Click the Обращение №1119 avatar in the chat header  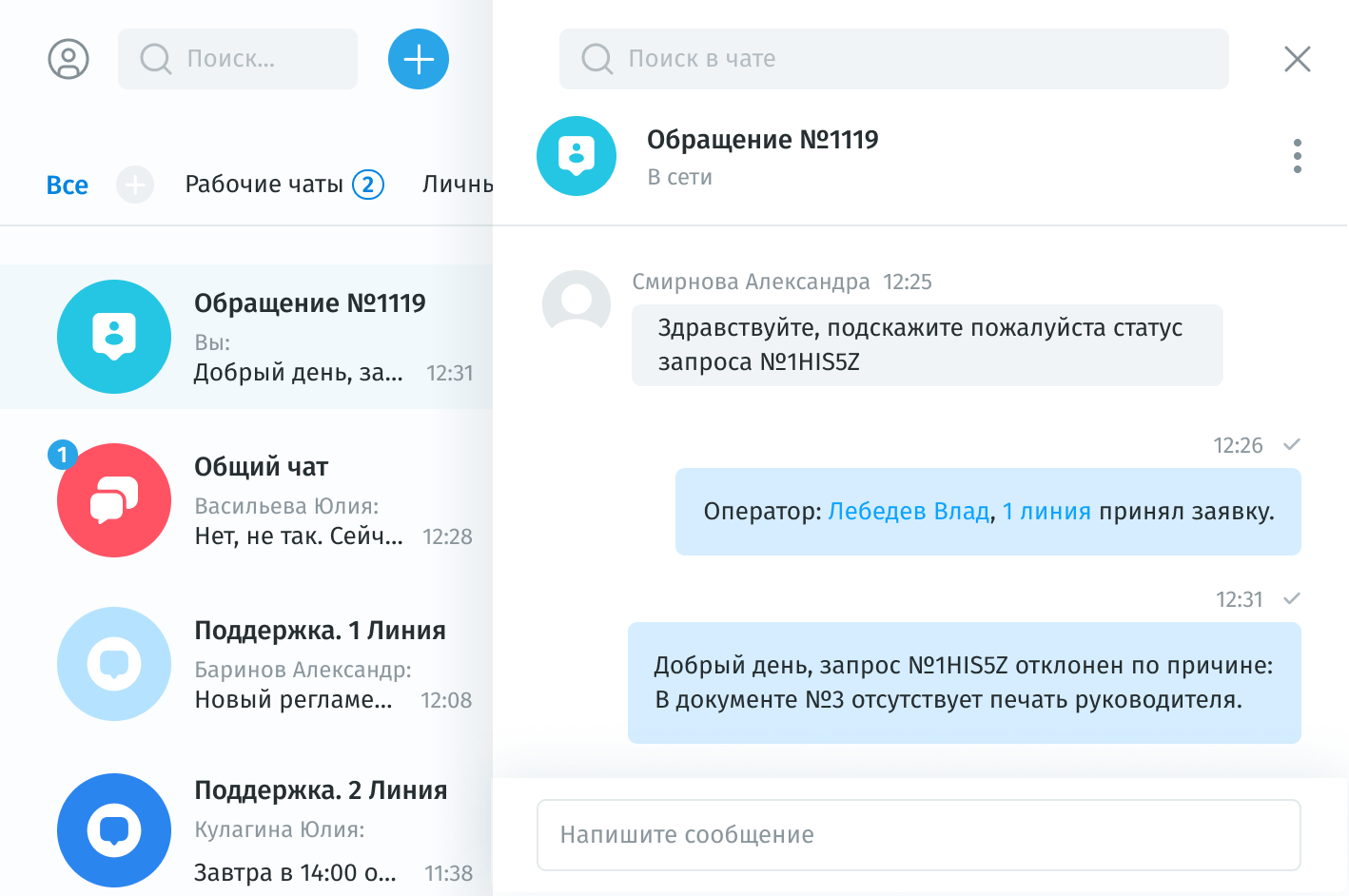point(577,156)
